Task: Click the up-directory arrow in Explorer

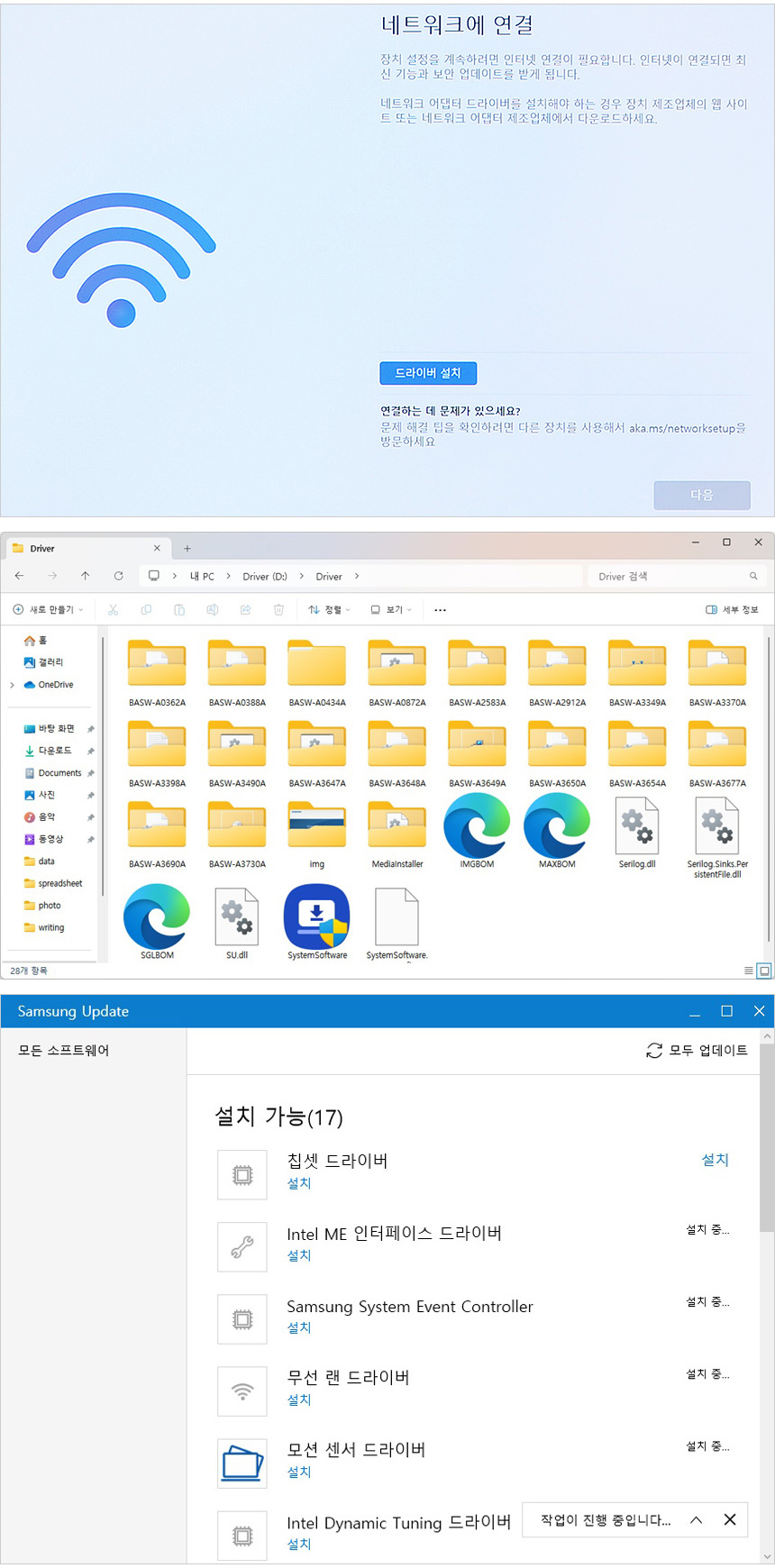Action: click(85, 576)
